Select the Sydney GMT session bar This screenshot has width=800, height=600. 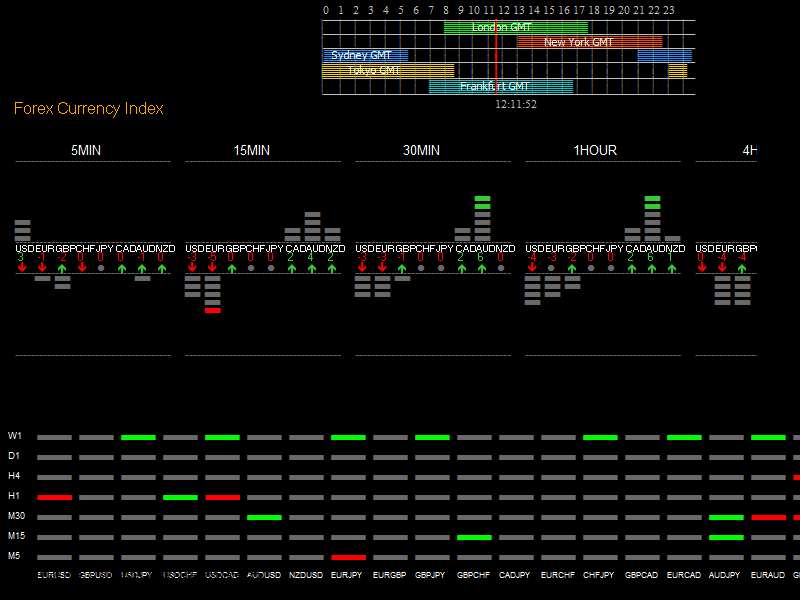(x=365, y=56)
